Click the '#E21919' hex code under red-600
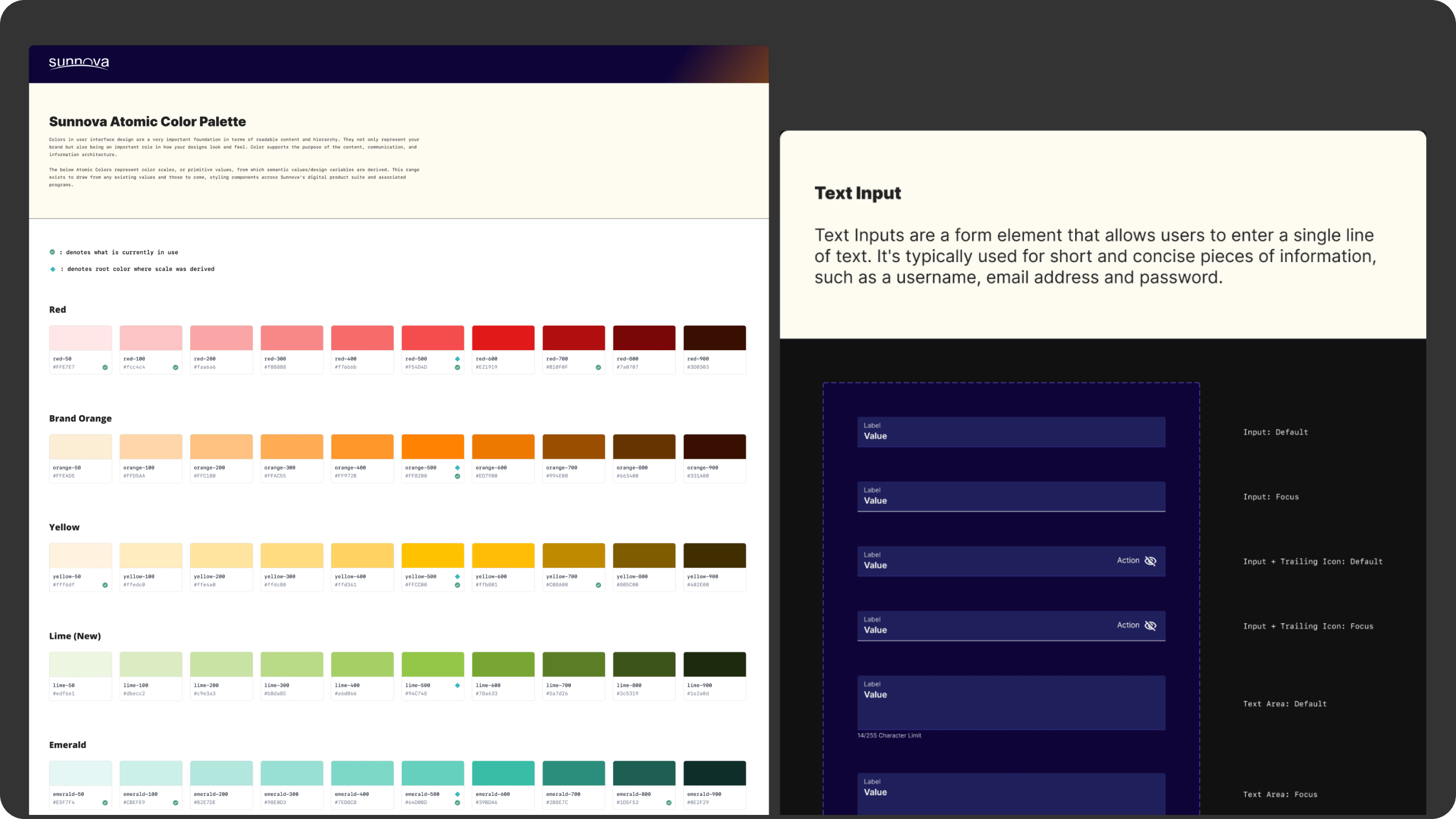 click(x=487, y=368)
